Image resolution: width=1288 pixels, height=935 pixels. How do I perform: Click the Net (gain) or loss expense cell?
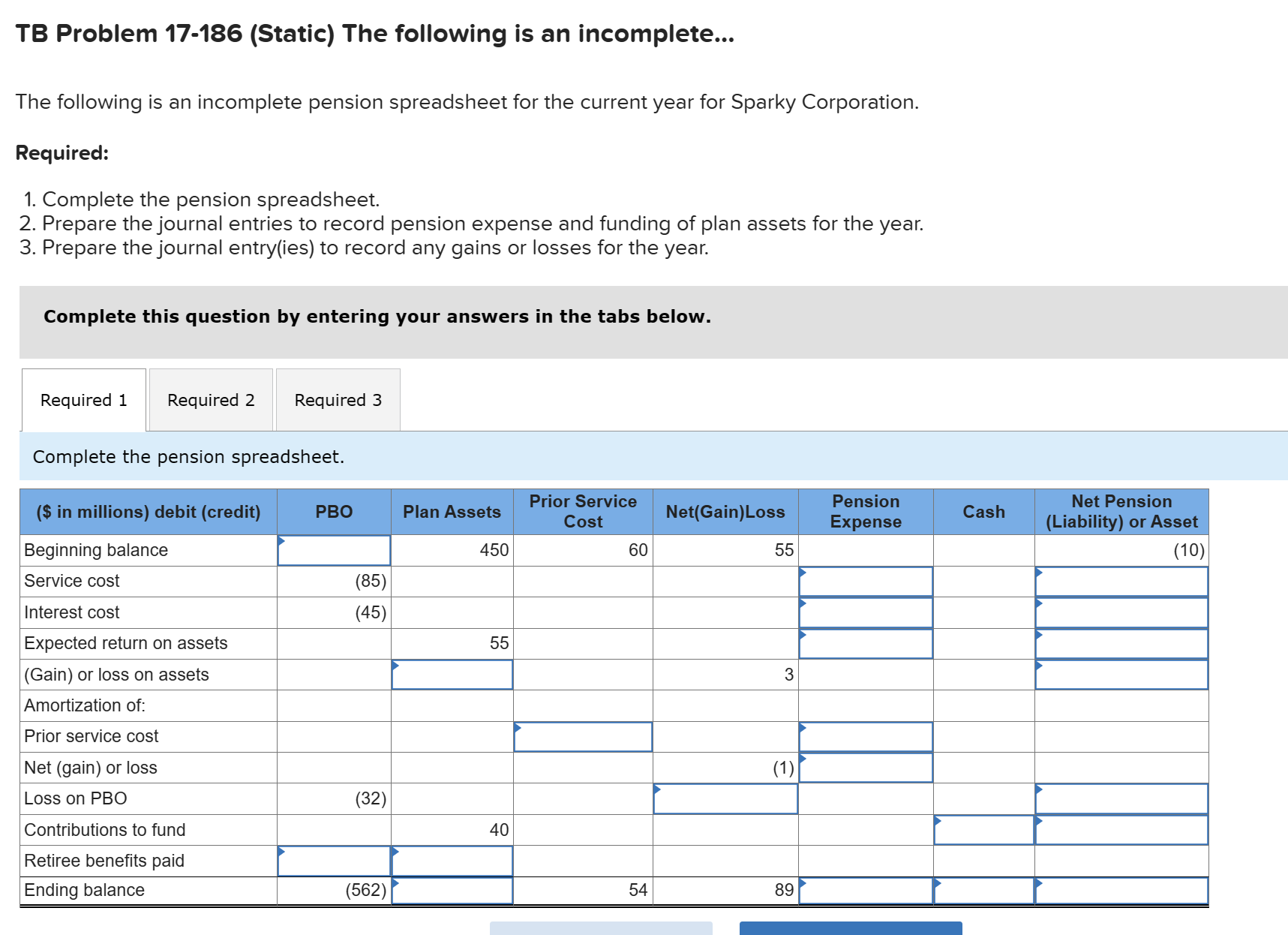coord(866,767)
